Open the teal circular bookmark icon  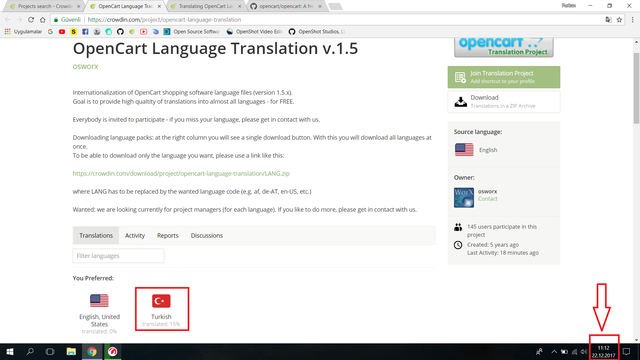click(109, 31)
